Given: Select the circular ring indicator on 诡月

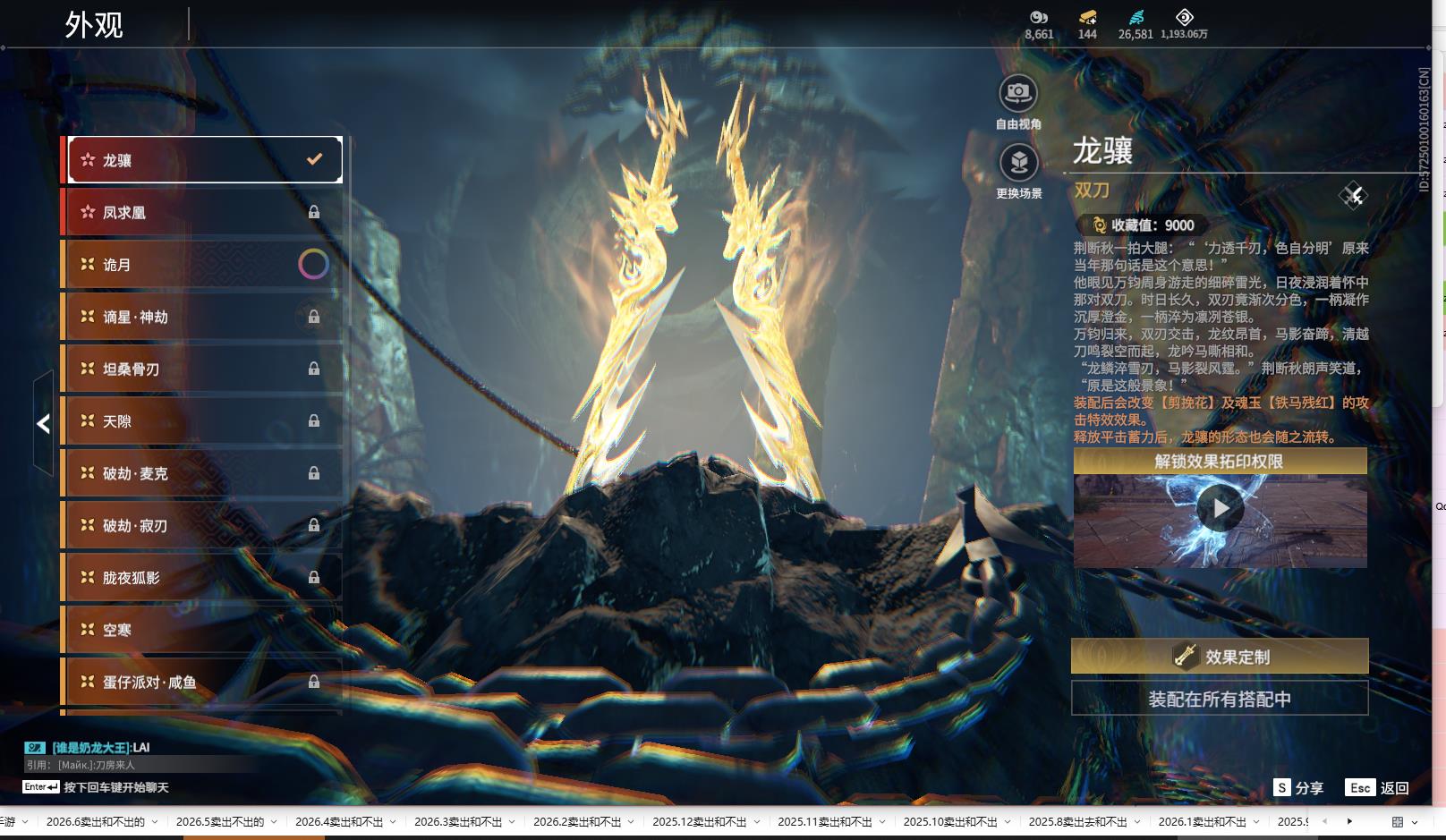Looking at the screenshot, I should [313, 264].
